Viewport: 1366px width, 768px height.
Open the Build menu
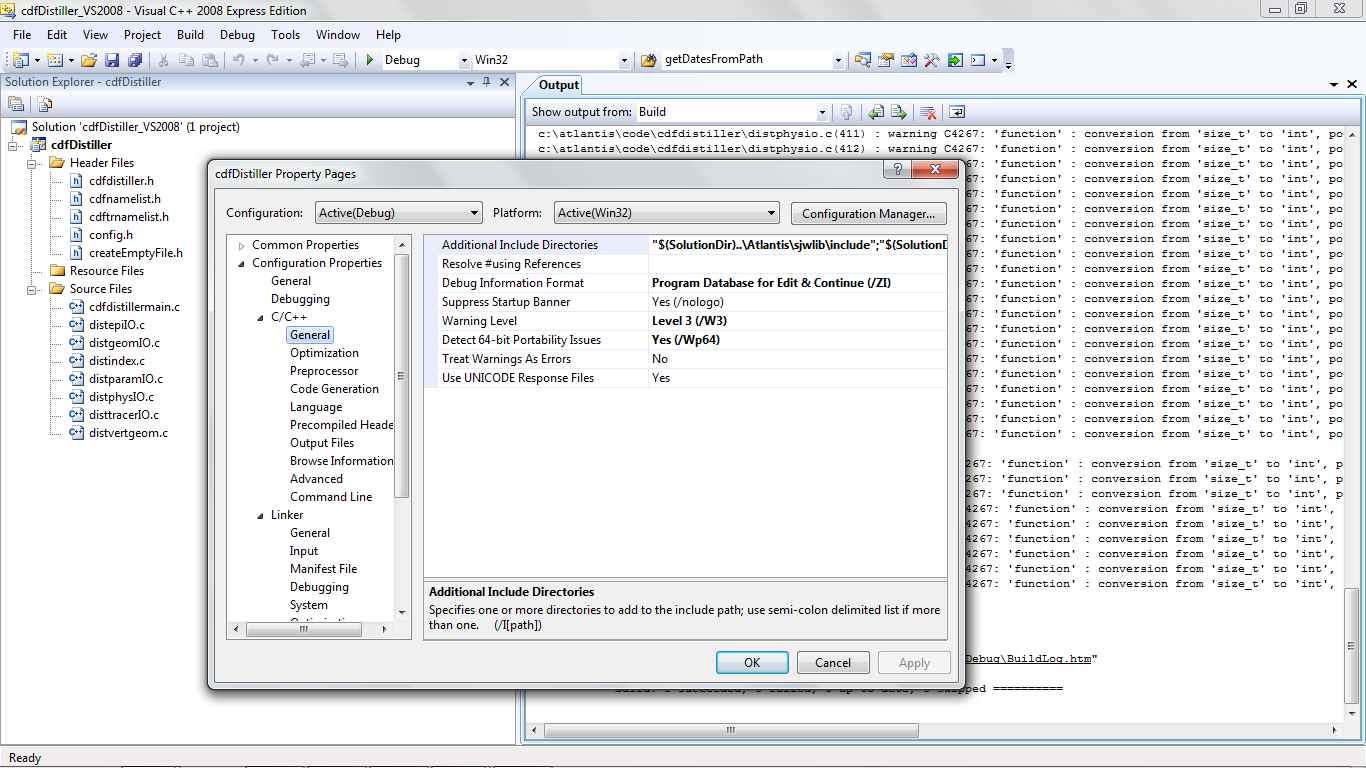[x=190, y=34]
